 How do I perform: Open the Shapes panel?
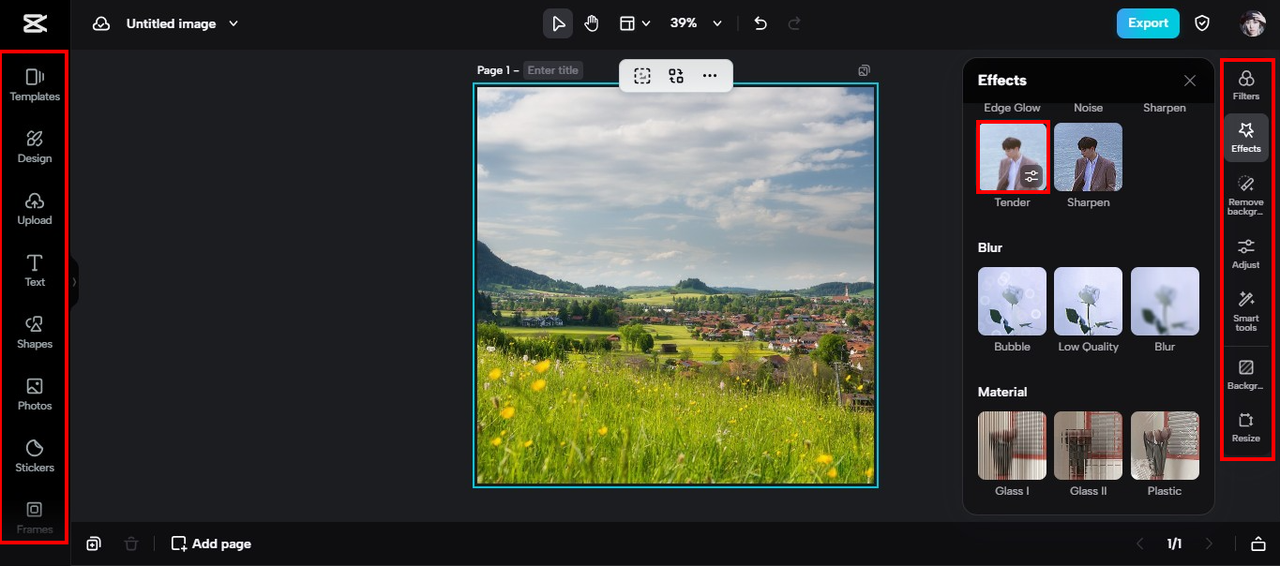pyautogui.click(x=35, y=333)
